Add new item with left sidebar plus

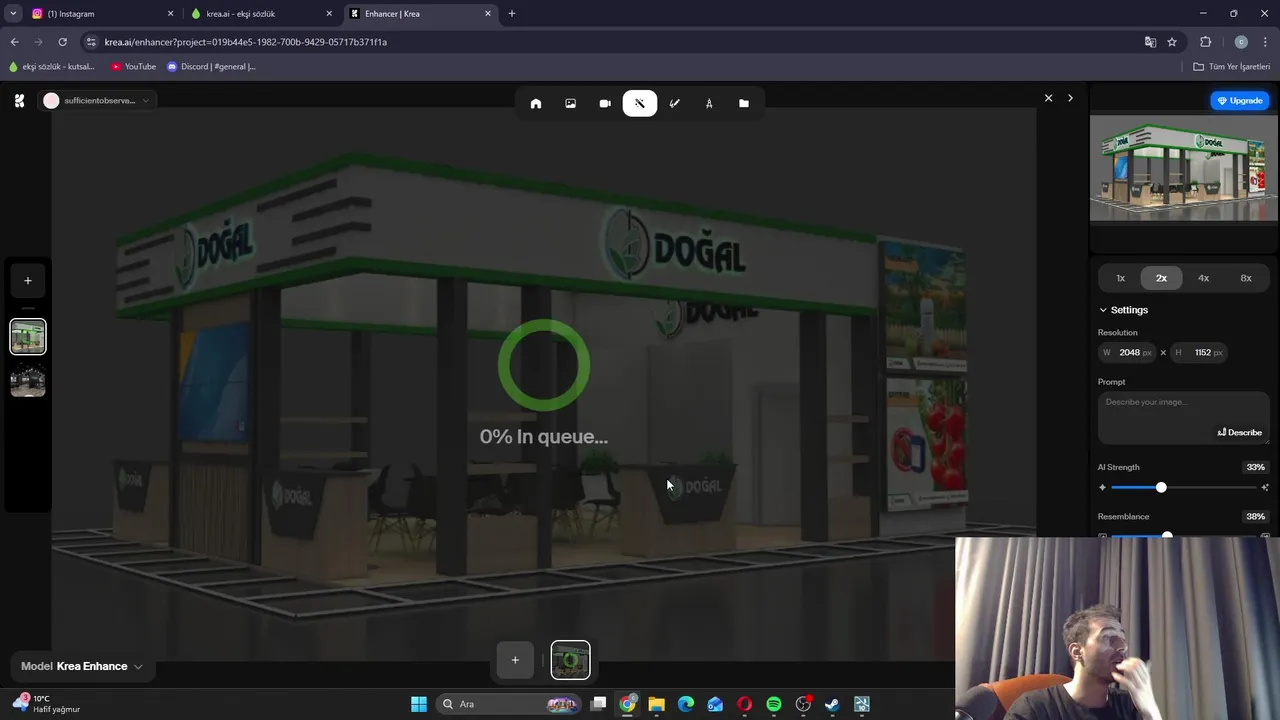(x=28, y=281)
